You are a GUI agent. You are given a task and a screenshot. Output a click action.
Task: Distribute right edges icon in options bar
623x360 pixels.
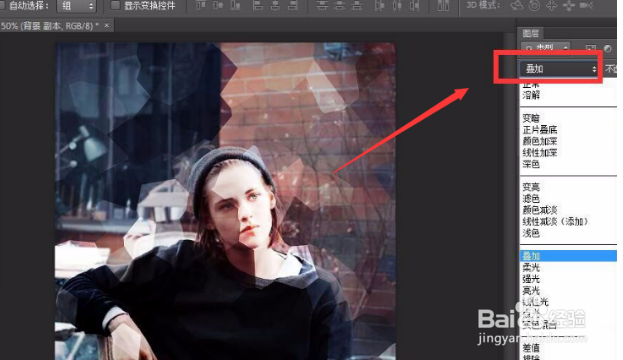coord(414,6)
